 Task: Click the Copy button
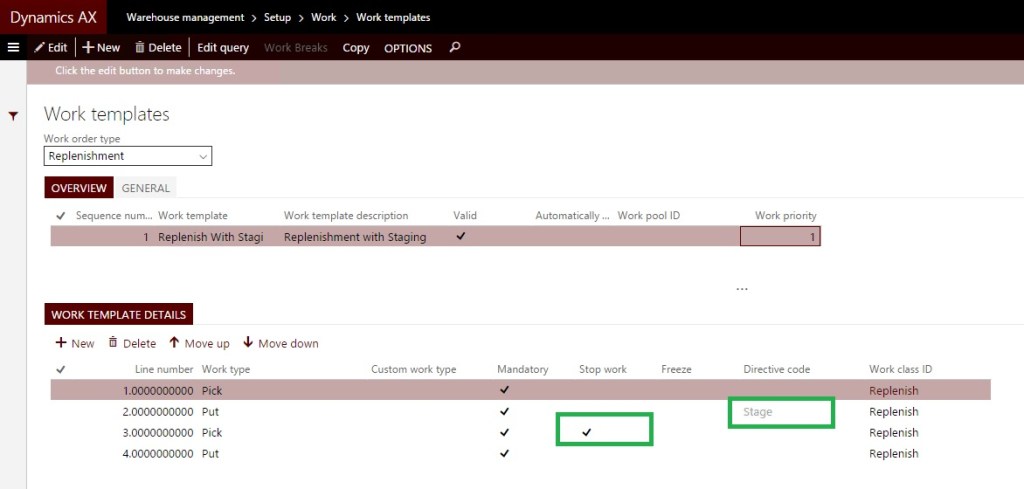pyautogui.click(x=356, y=48)
